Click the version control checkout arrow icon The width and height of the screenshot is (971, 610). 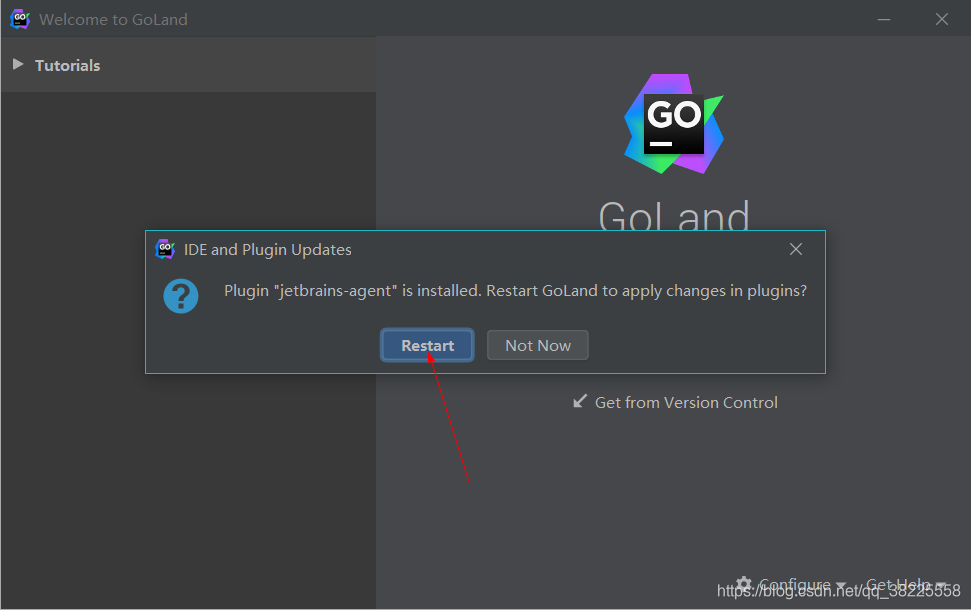pos(580,401)
